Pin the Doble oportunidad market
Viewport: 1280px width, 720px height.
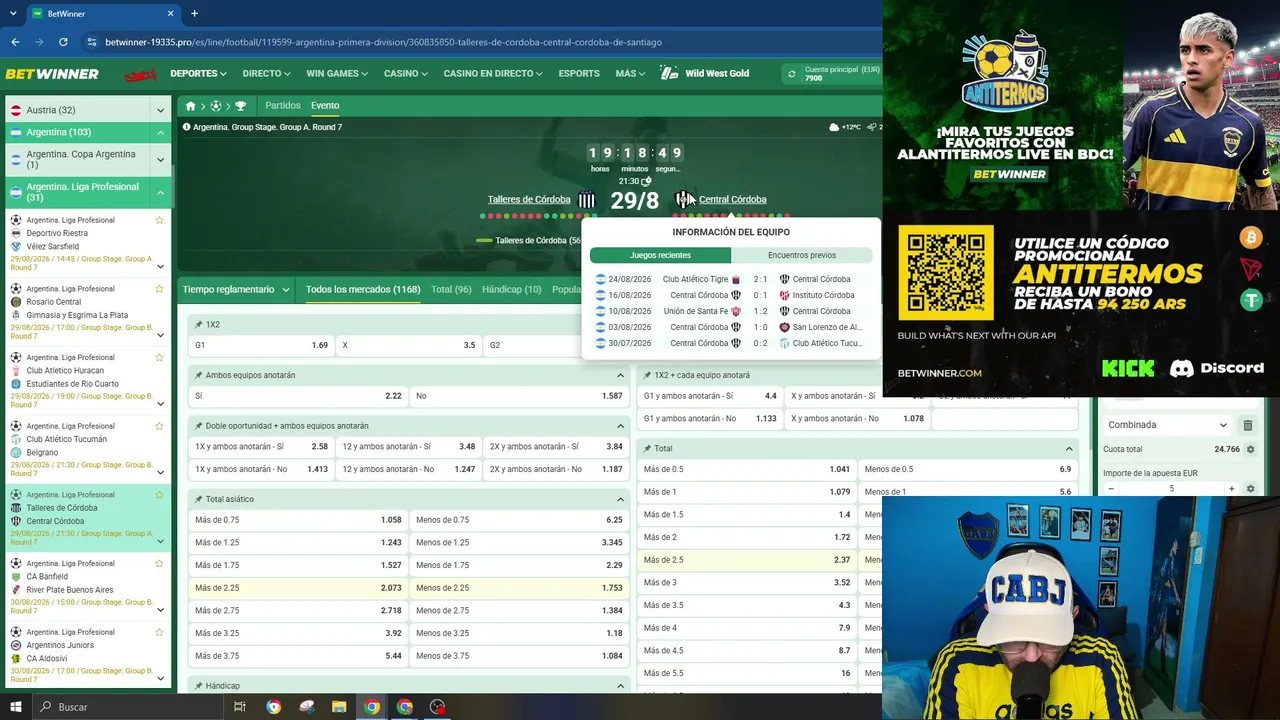tap(199, 426)
